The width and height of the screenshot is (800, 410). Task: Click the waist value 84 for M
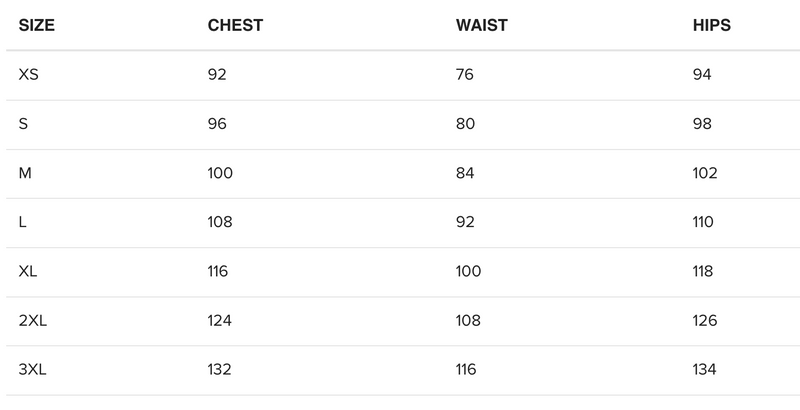pos(465,173)
